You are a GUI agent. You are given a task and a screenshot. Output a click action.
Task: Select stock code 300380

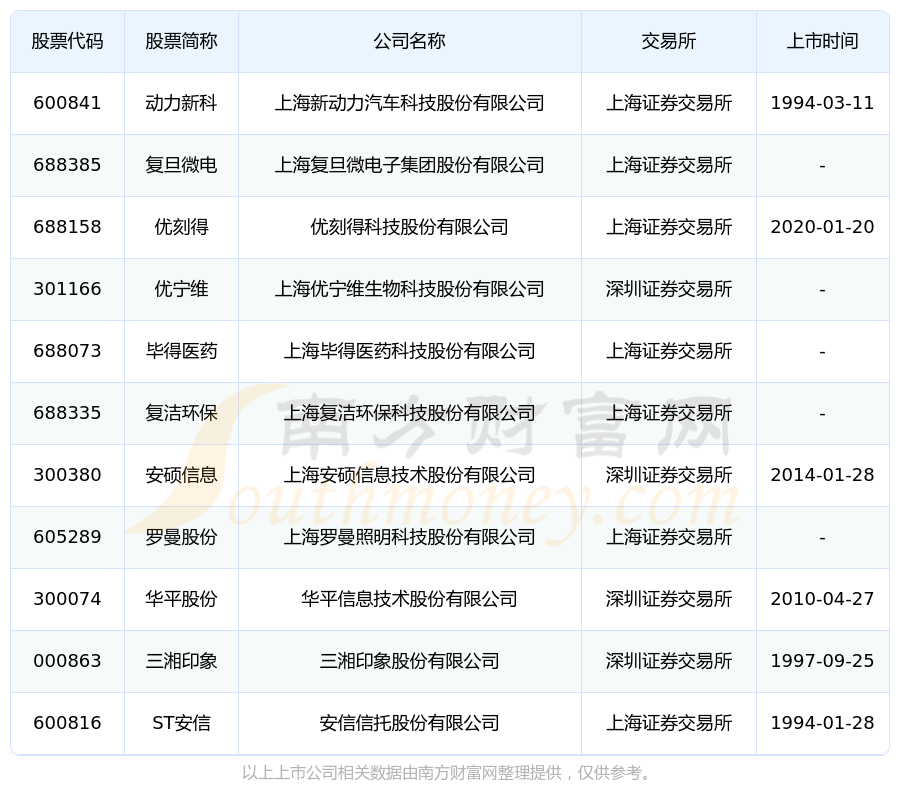(67, 475)
